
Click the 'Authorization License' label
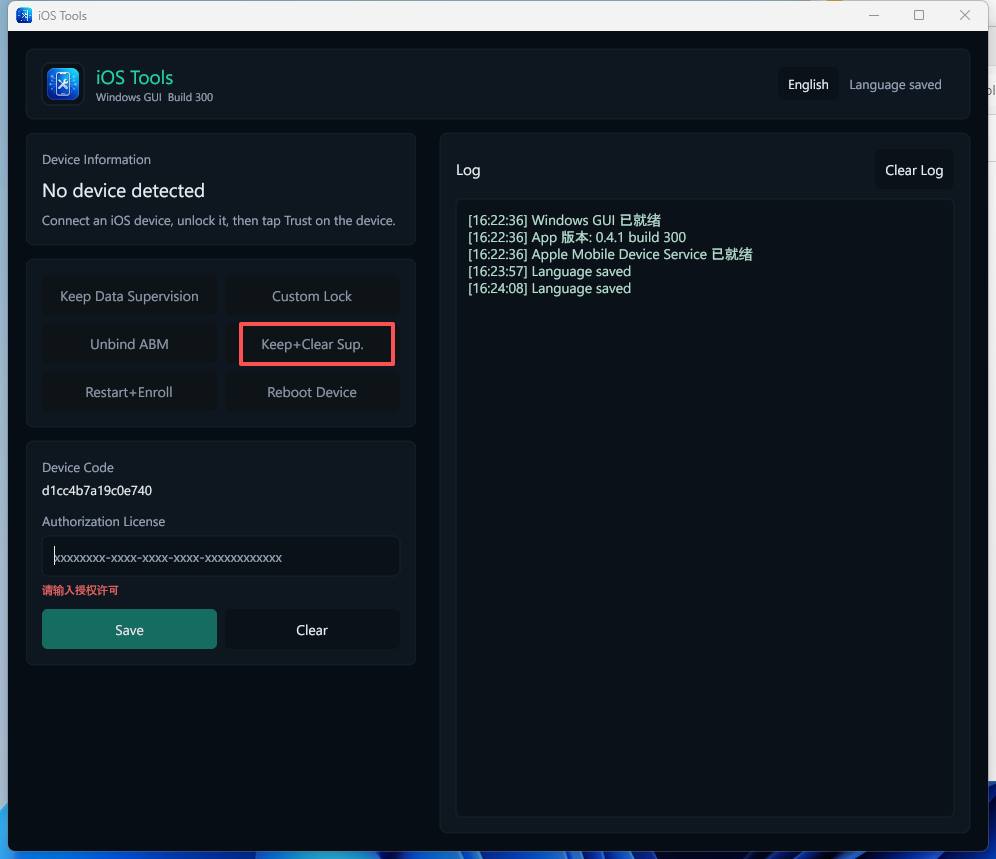[x=104, y=522]
